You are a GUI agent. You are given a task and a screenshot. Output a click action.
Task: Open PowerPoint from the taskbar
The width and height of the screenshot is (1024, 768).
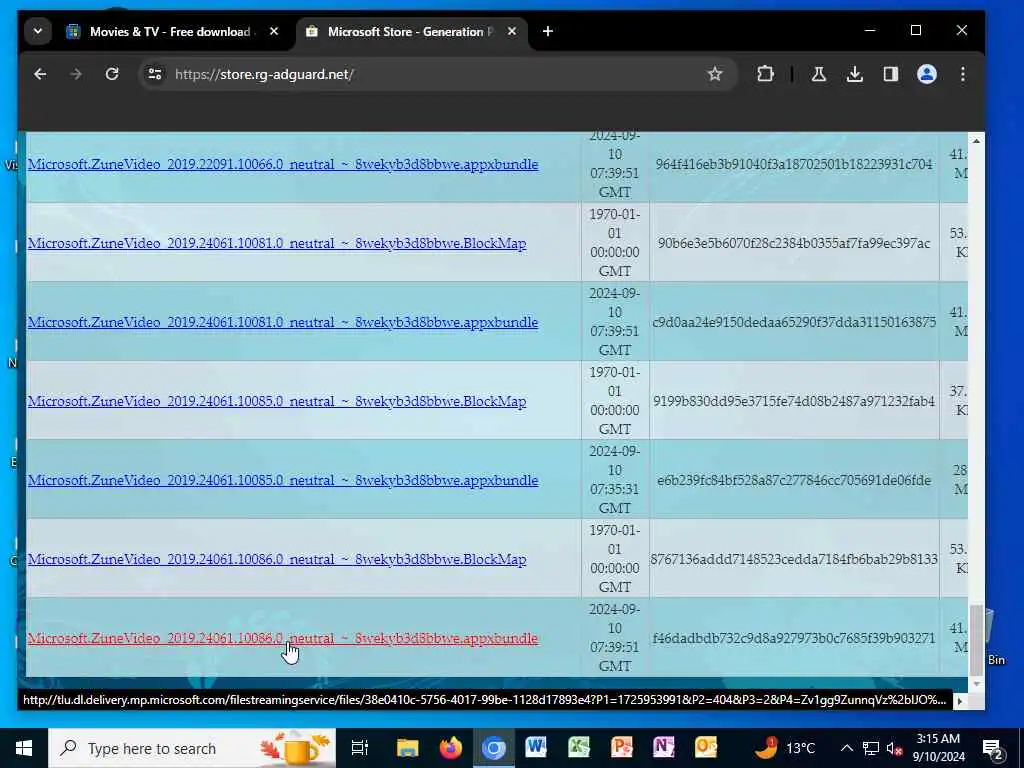click(621, 746)
